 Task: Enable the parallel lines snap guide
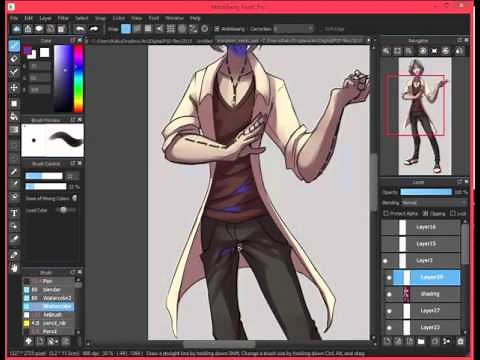pos(137,29)
